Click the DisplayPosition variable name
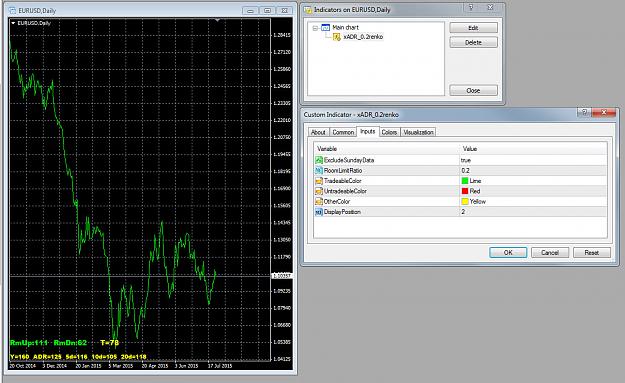 click(x=342, y=212)
